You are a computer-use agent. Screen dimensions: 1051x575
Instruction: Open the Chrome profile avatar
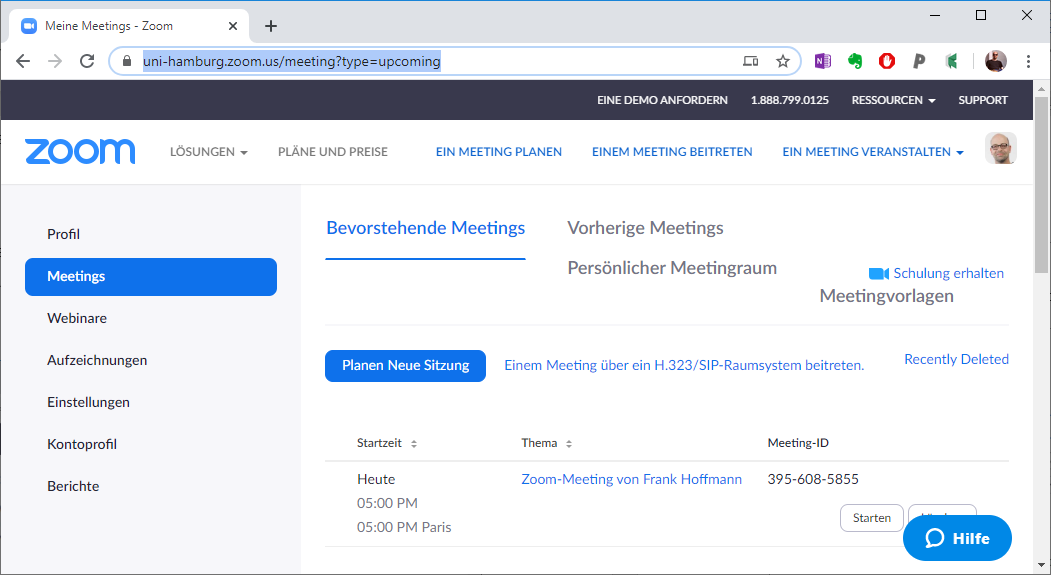click(x=996, y=61)
